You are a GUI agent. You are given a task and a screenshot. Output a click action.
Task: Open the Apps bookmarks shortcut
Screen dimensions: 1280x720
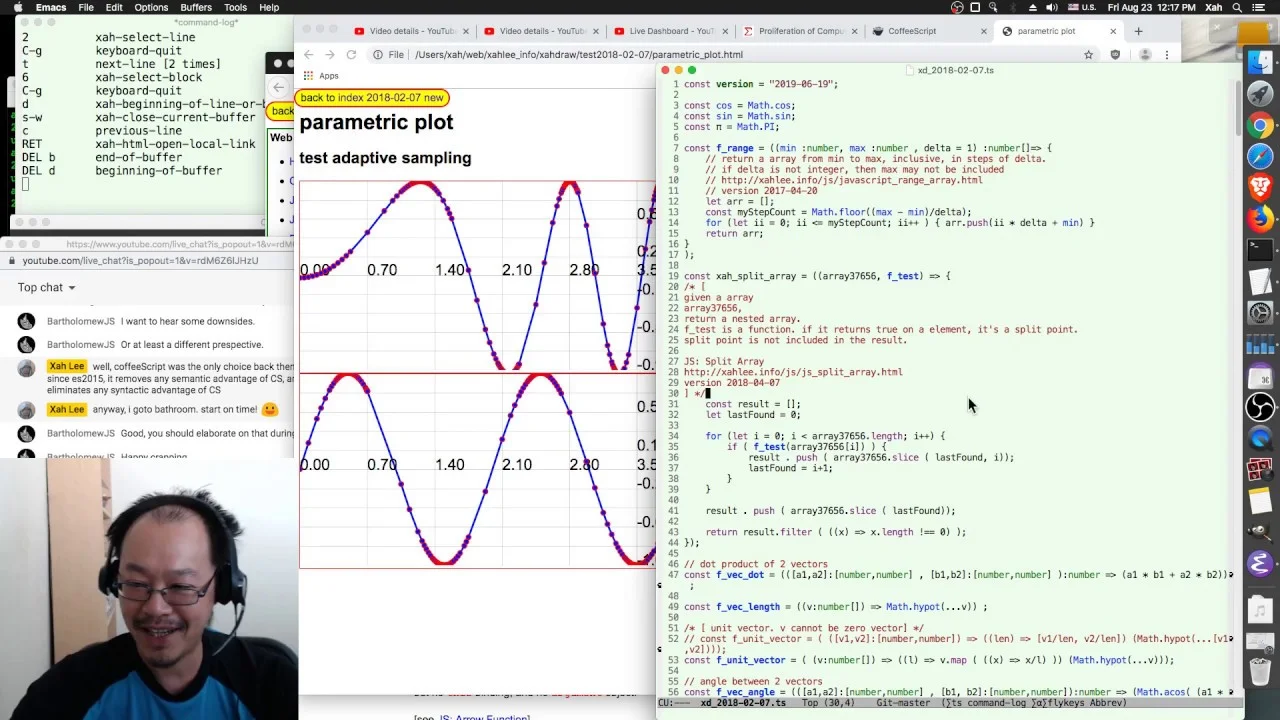[321, 76]
